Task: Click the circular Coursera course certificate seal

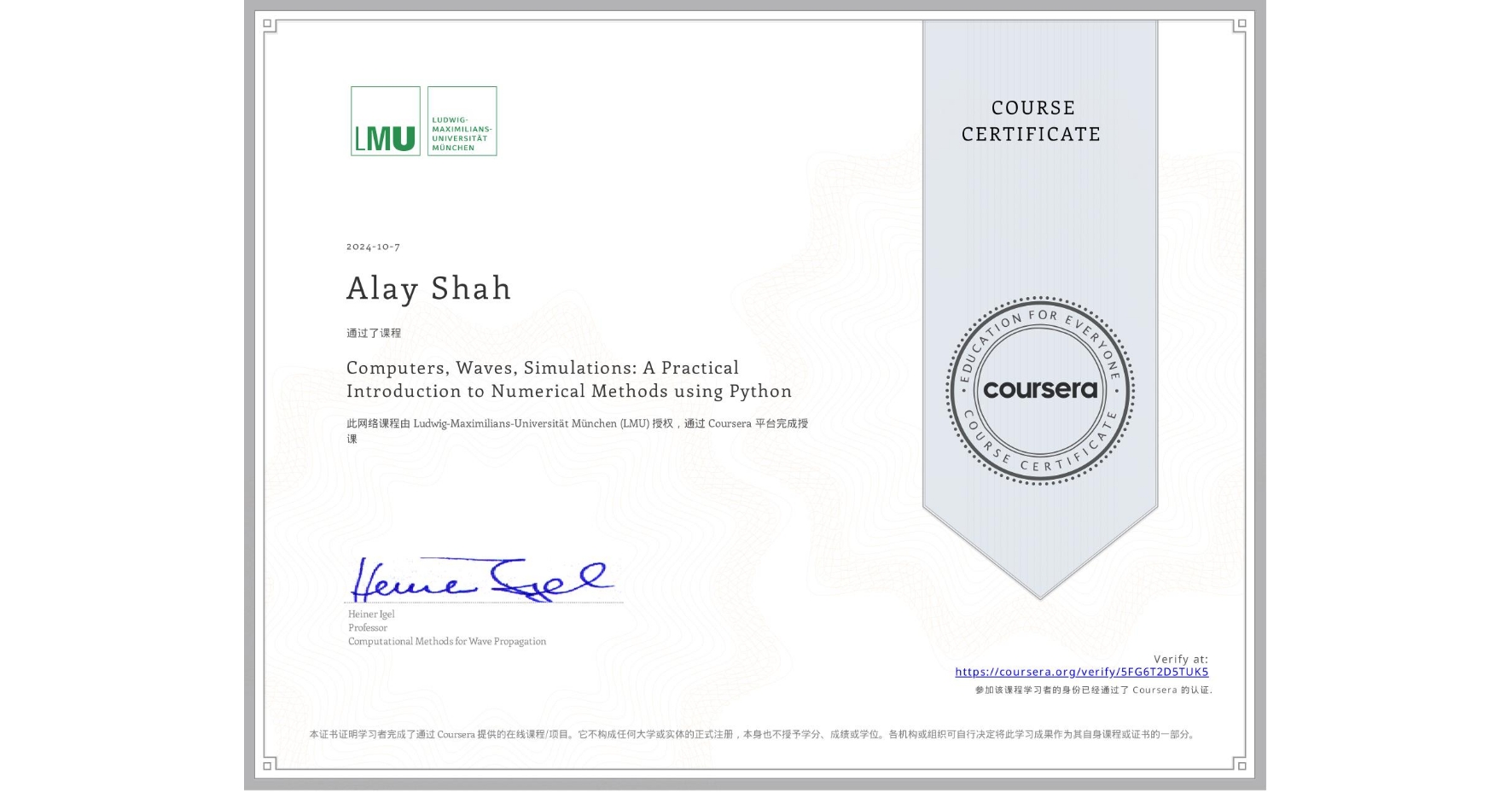Action: [x=1040, y=392]
